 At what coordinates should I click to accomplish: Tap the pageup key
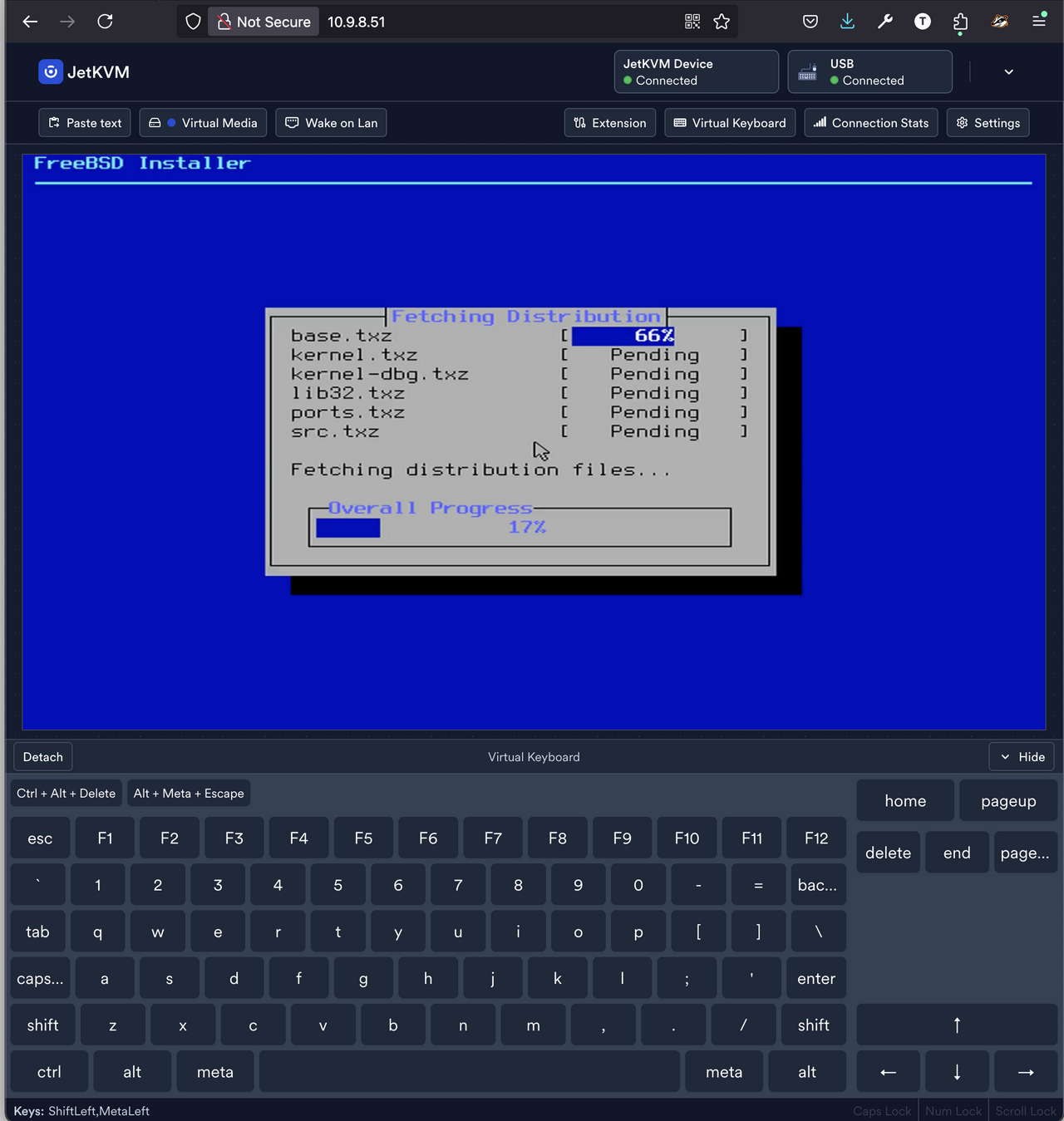point(1008,801)
